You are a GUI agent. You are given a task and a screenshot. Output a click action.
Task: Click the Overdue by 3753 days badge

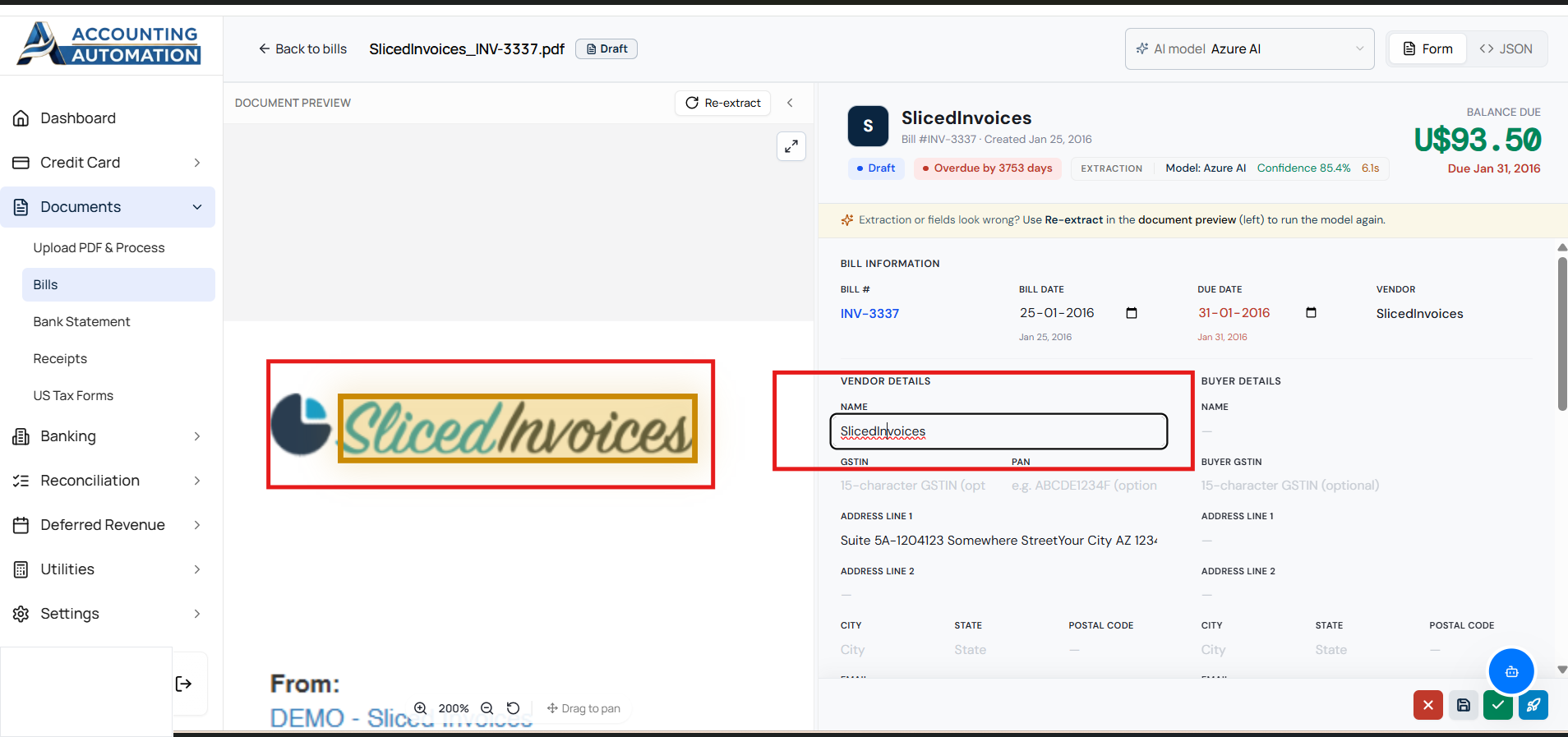[987, 168]
